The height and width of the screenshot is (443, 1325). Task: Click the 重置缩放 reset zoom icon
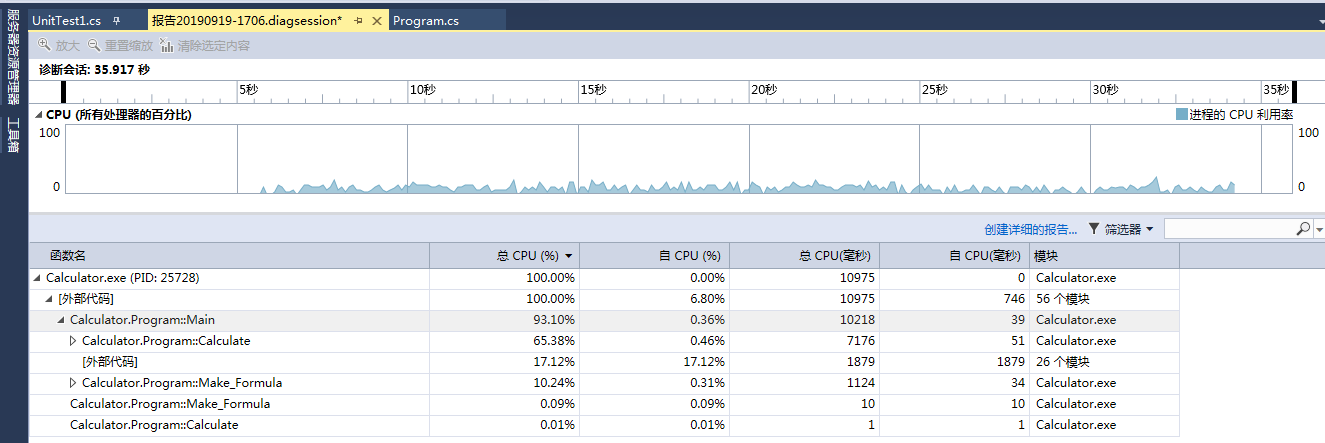tap(94, 45)
